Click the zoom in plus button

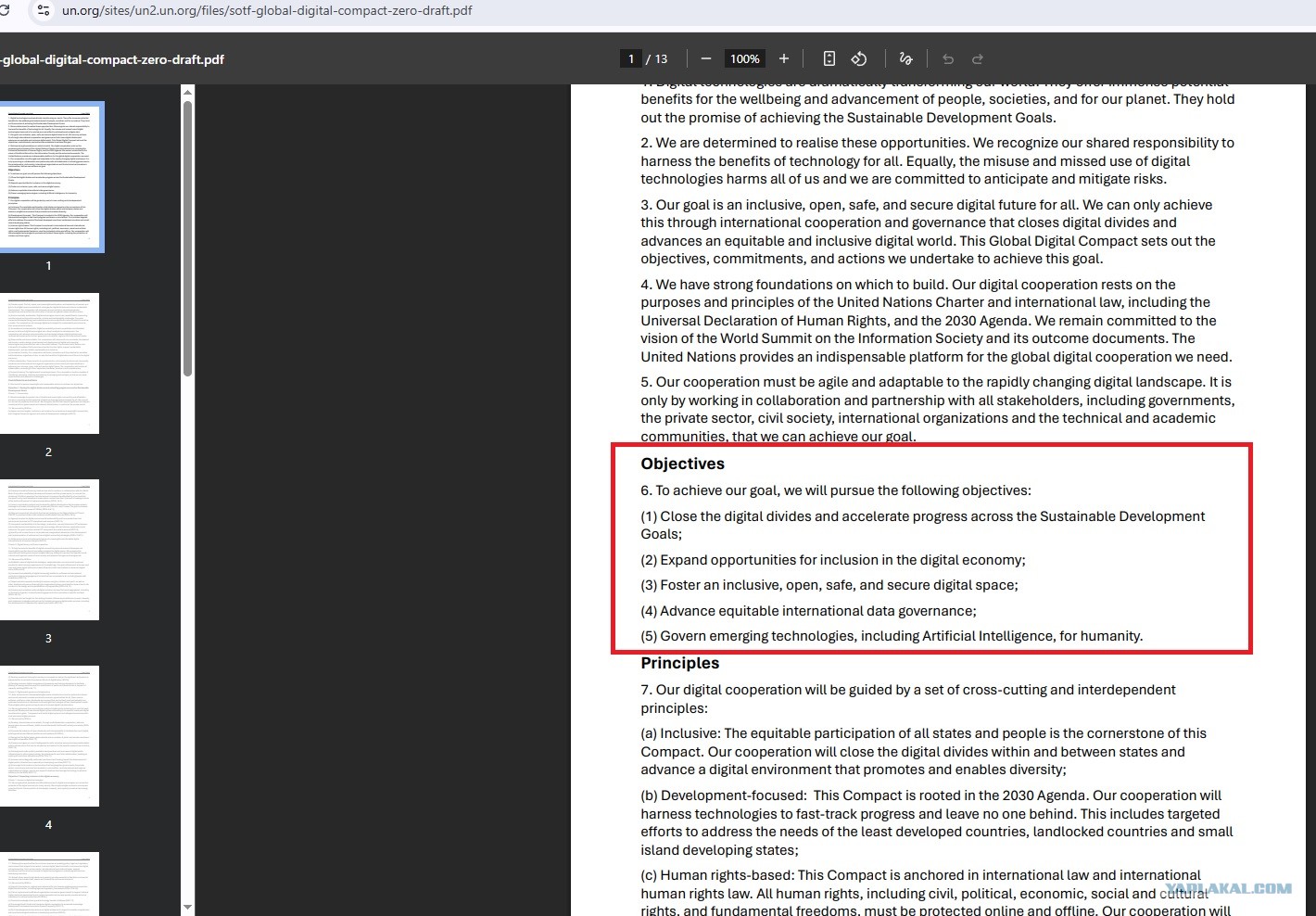[784, 58]
